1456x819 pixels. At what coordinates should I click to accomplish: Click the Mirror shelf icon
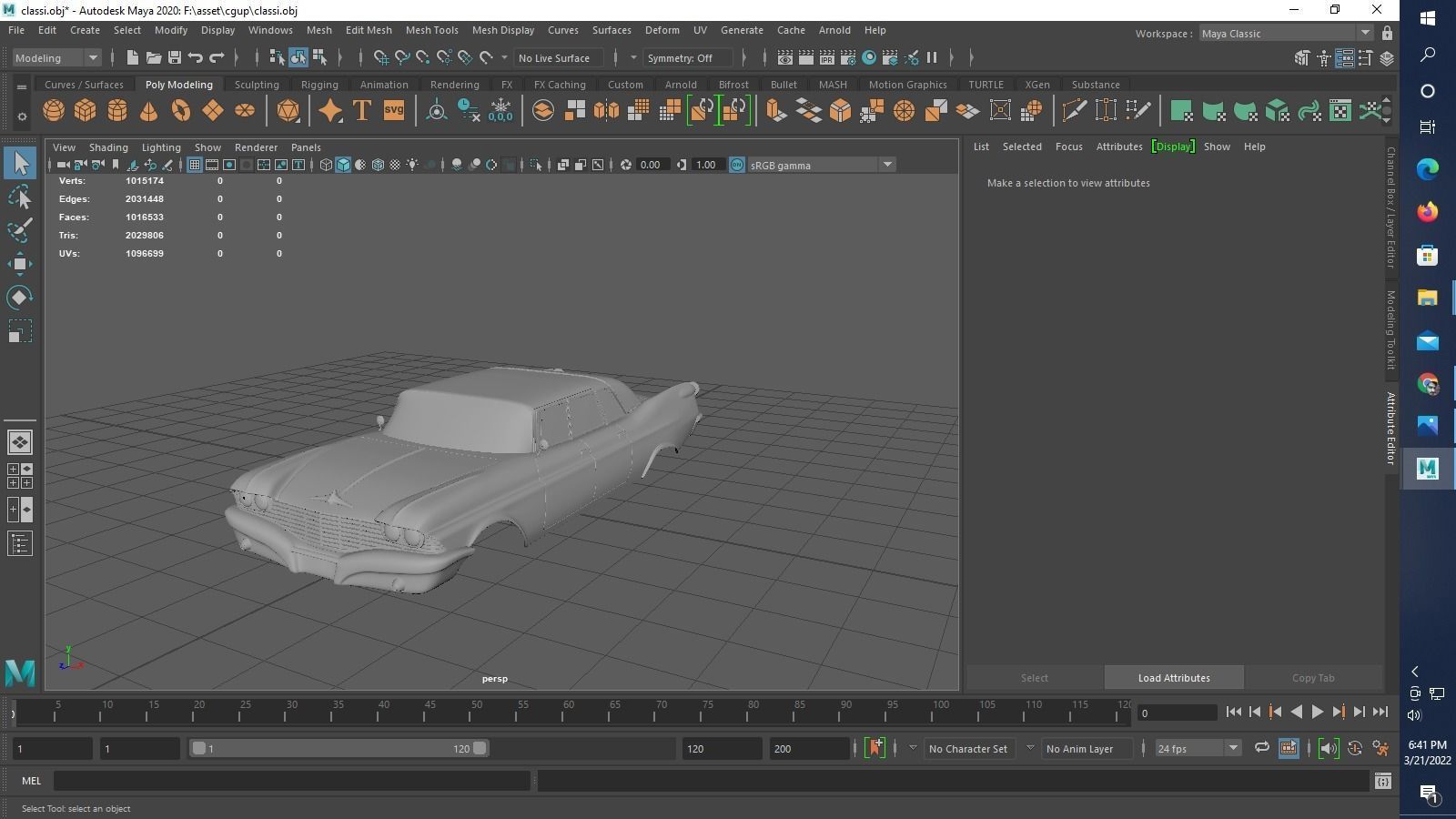tap(606, 111)
